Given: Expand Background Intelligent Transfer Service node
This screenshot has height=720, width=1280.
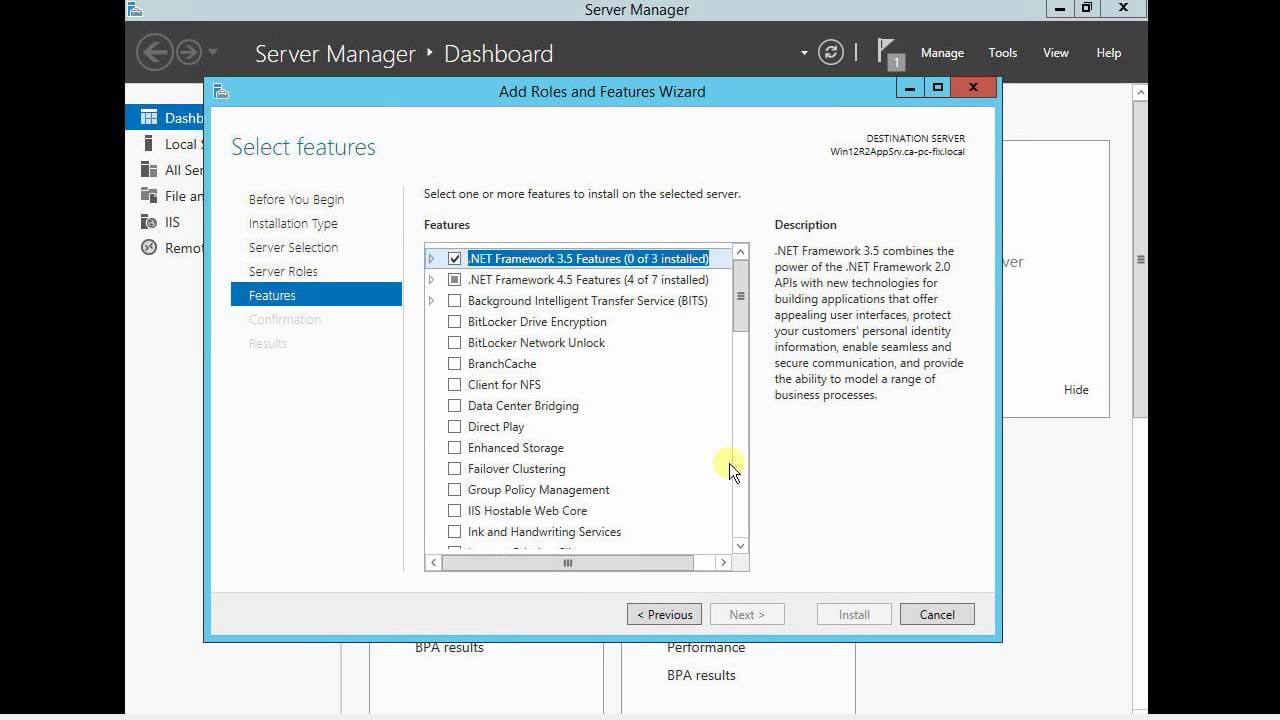Looking at the screenshot, I should coord(432,300).
